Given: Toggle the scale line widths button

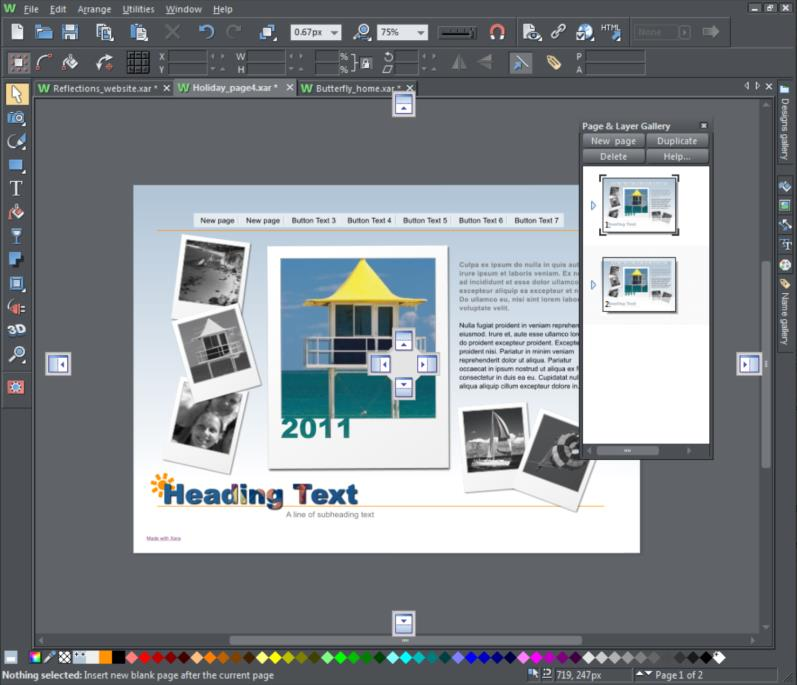Looking at the screenshot, I should click(520, 63).
